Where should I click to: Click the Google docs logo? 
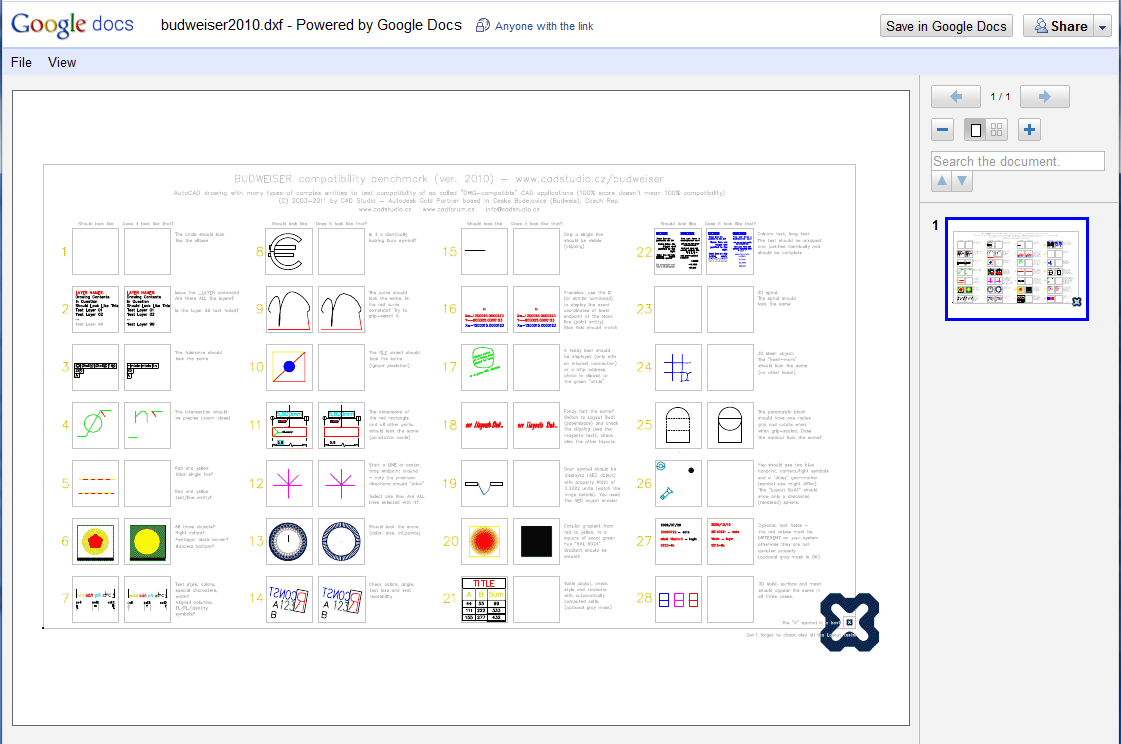pos(72,24)
